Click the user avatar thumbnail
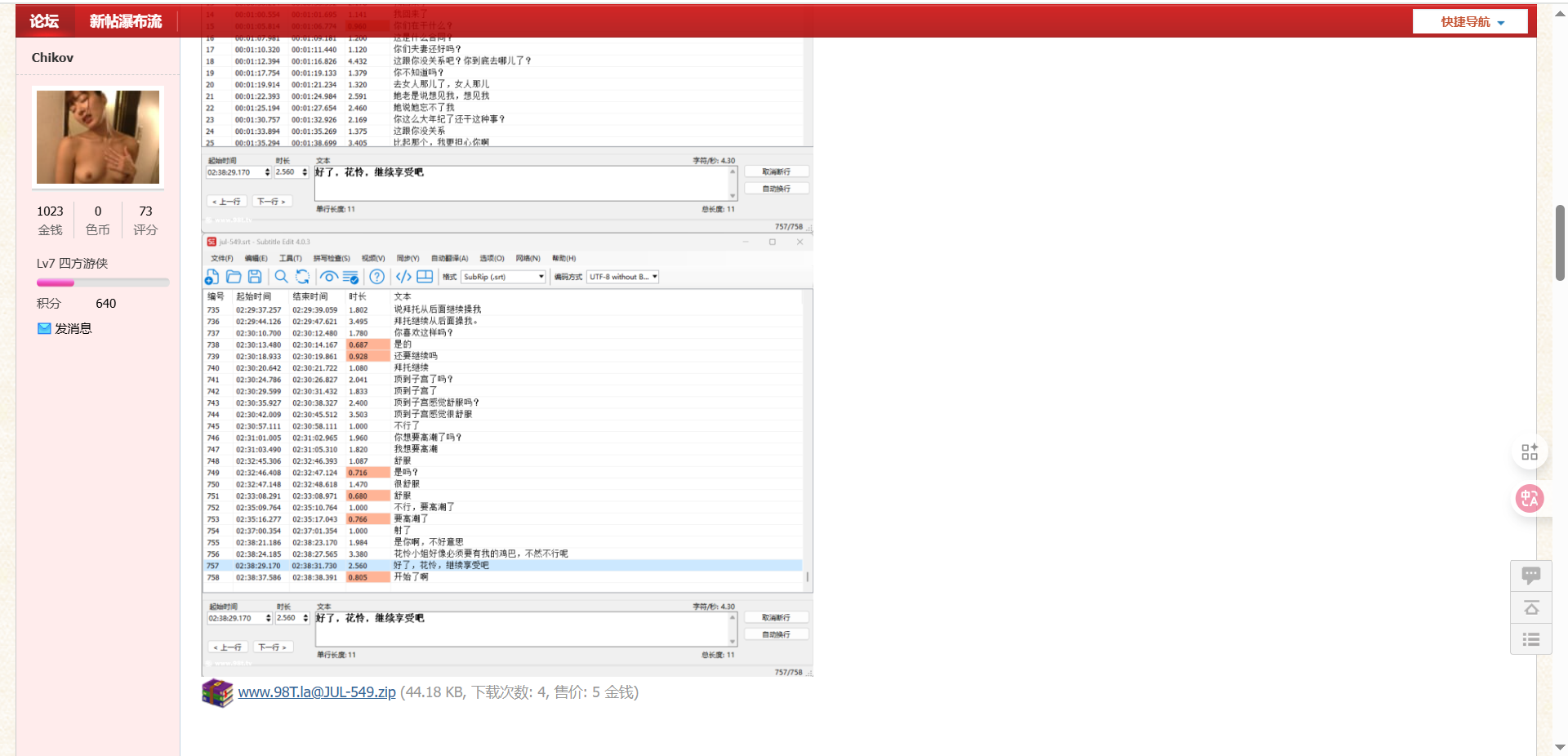The image size is (1568, 756). point(98,137)
